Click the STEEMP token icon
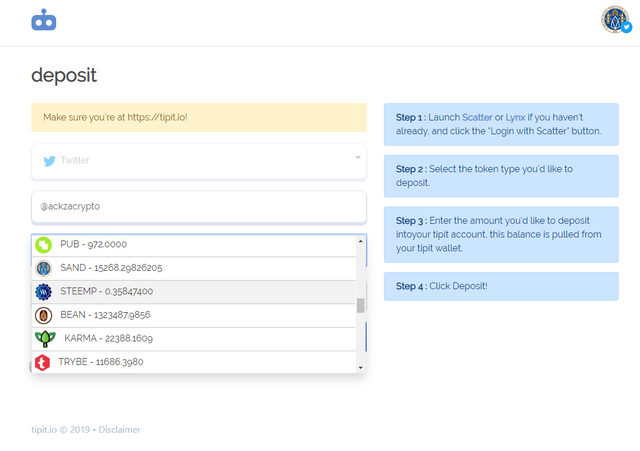Screen dimensions: 640x451 click(43, 292)
